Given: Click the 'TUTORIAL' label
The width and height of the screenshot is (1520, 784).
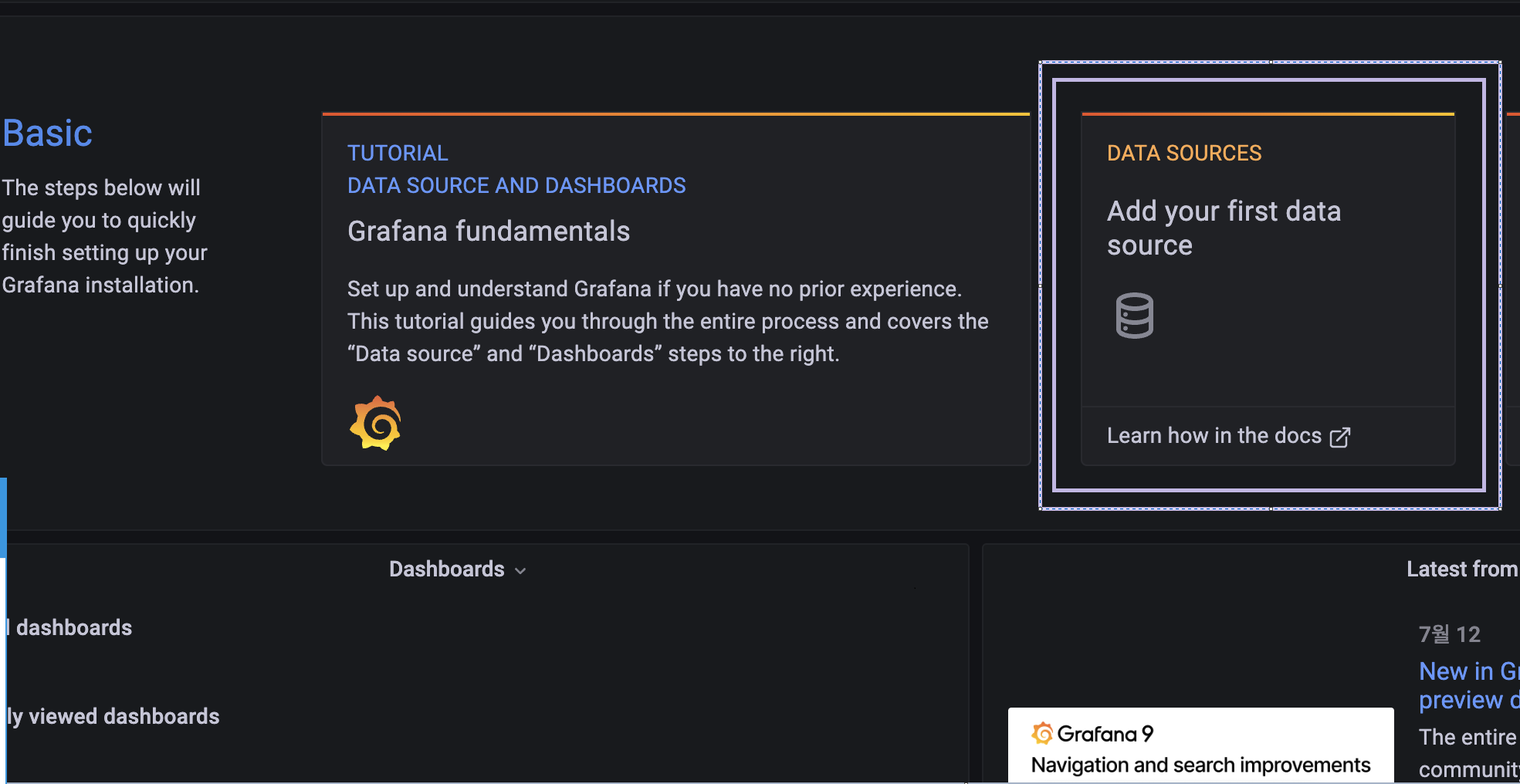Looking at the screenshot, I should 398,153.
